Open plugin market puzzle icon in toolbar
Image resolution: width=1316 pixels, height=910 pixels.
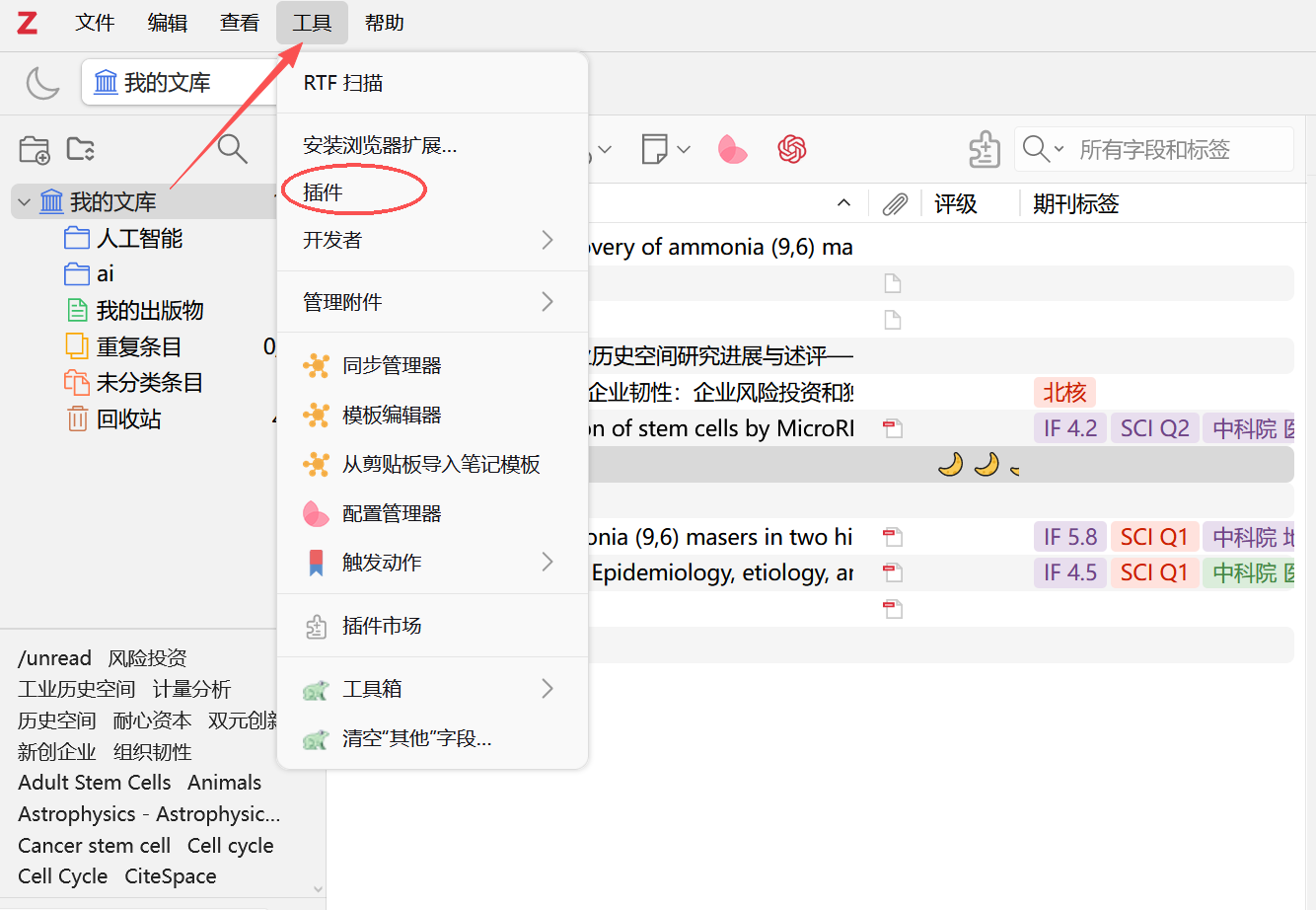[x=984, y=150]
